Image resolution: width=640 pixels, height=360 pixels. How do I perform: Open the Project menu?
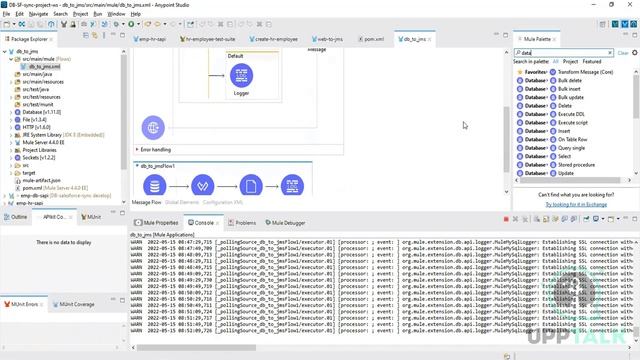click(80, 14)
